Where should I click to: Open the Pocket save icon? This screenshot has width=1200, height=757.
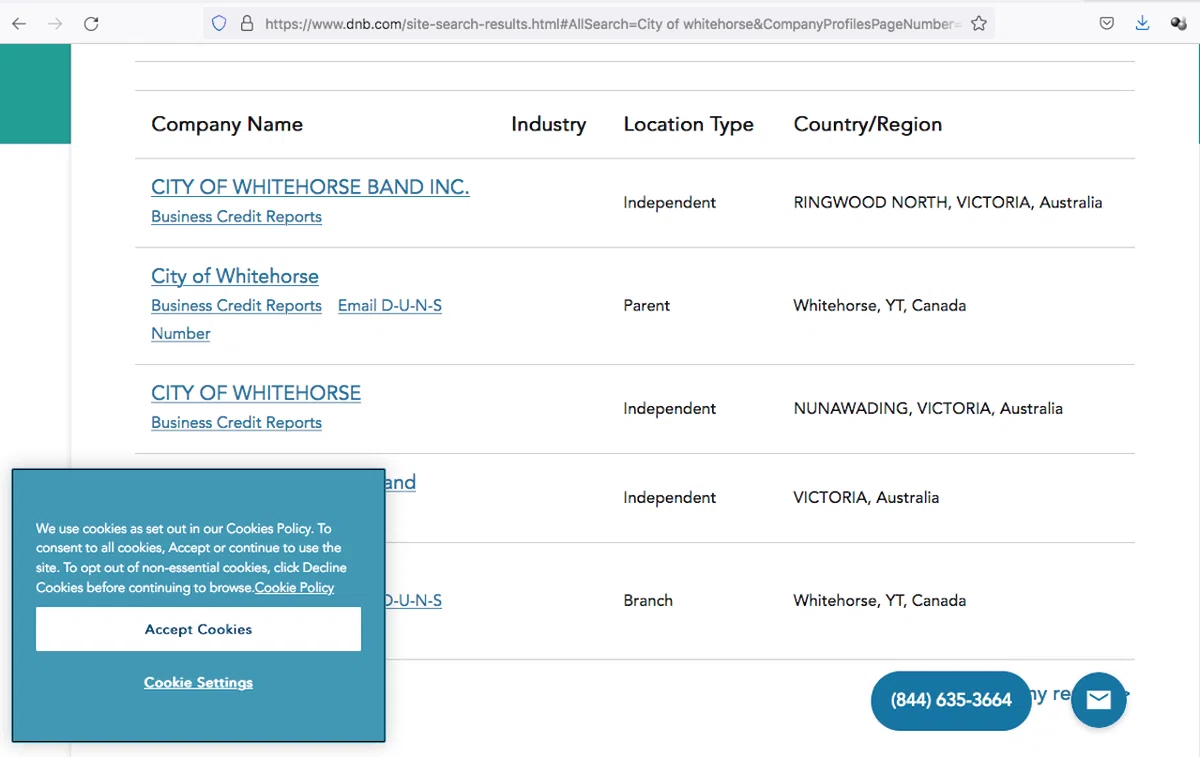(1107, 24)
